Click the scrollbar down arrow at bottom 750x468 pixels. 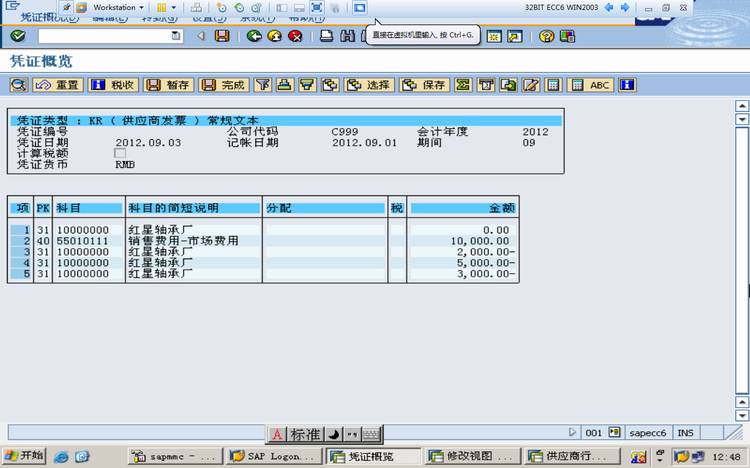(x=741, y=415)
